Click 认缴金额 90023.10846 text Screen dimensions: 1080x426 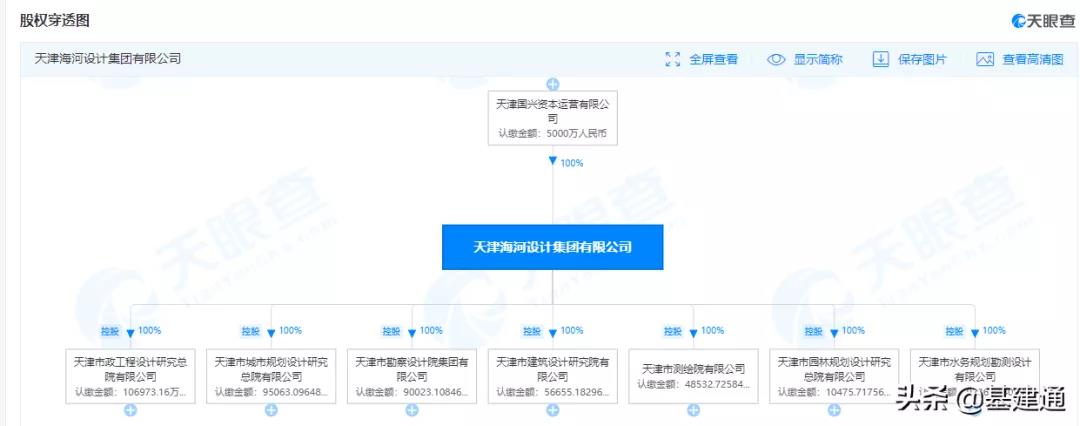(412, 392)
